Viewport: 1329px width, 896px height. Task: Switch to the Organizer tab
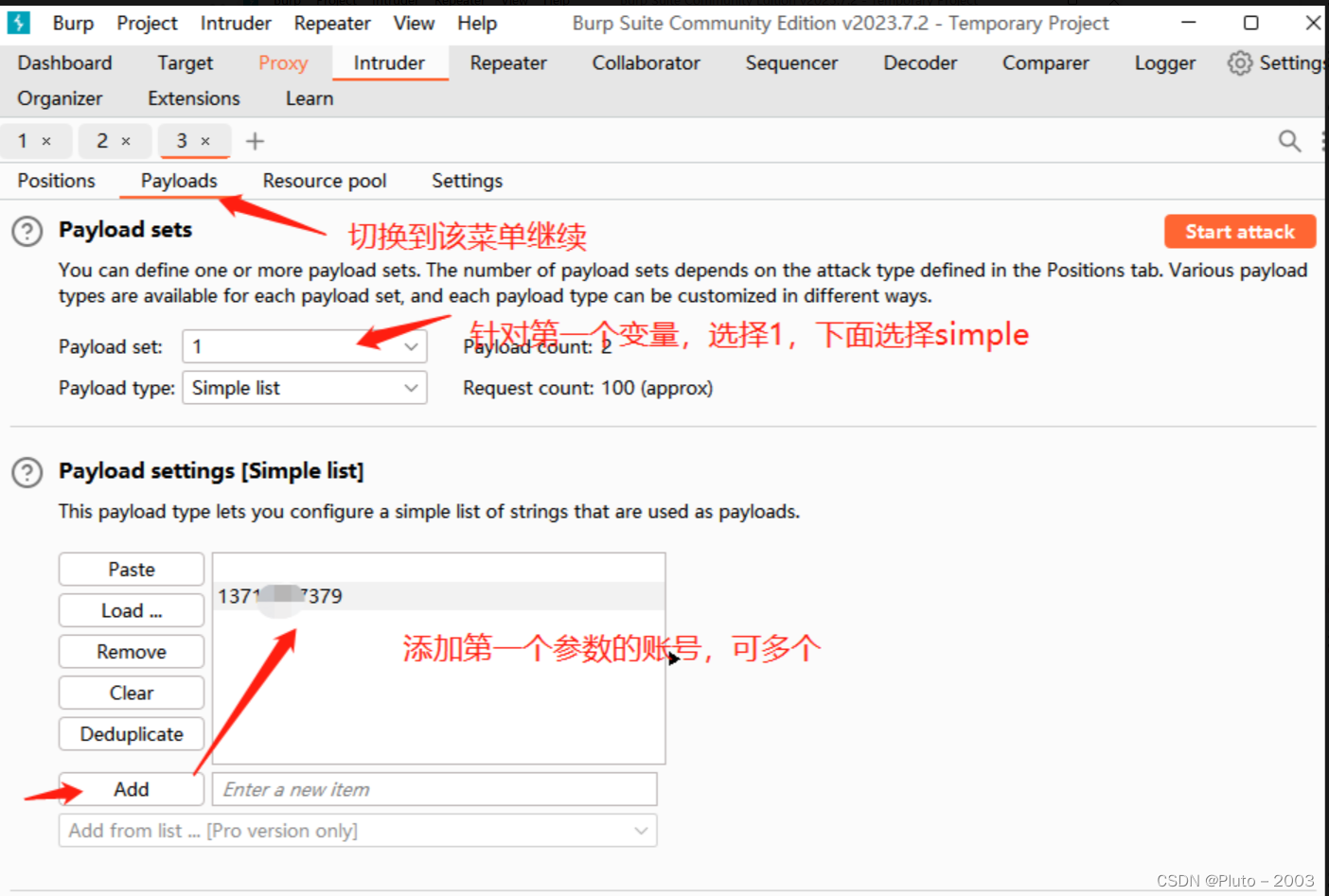60,98
